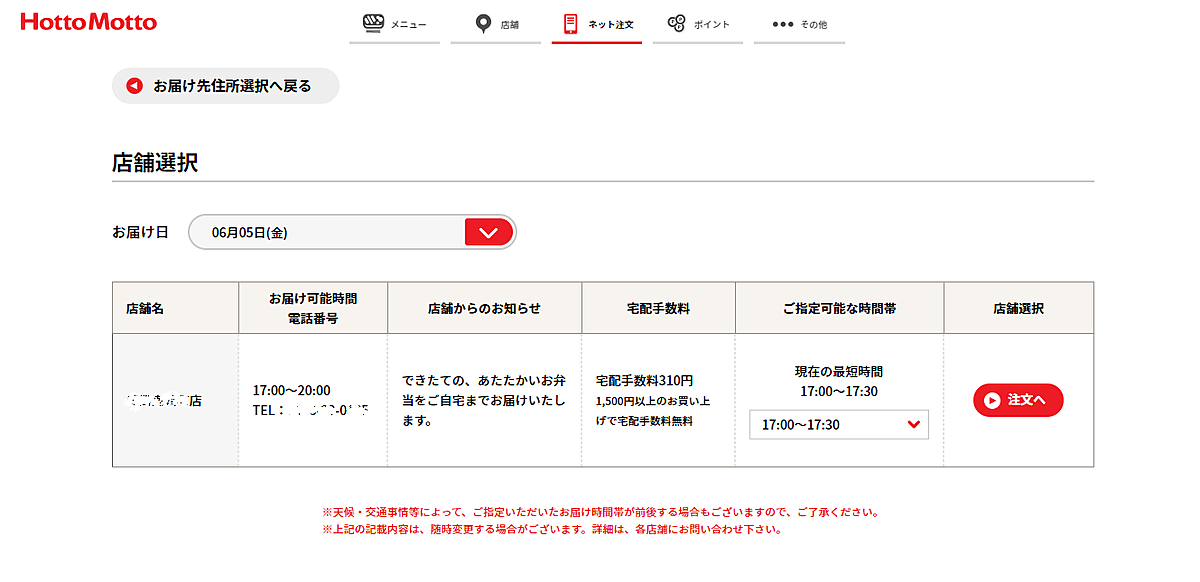This screenshot has width=1200, height=582.
Task: Click the map pin icon beside 店舗
Action: click(x=483, y=23)
